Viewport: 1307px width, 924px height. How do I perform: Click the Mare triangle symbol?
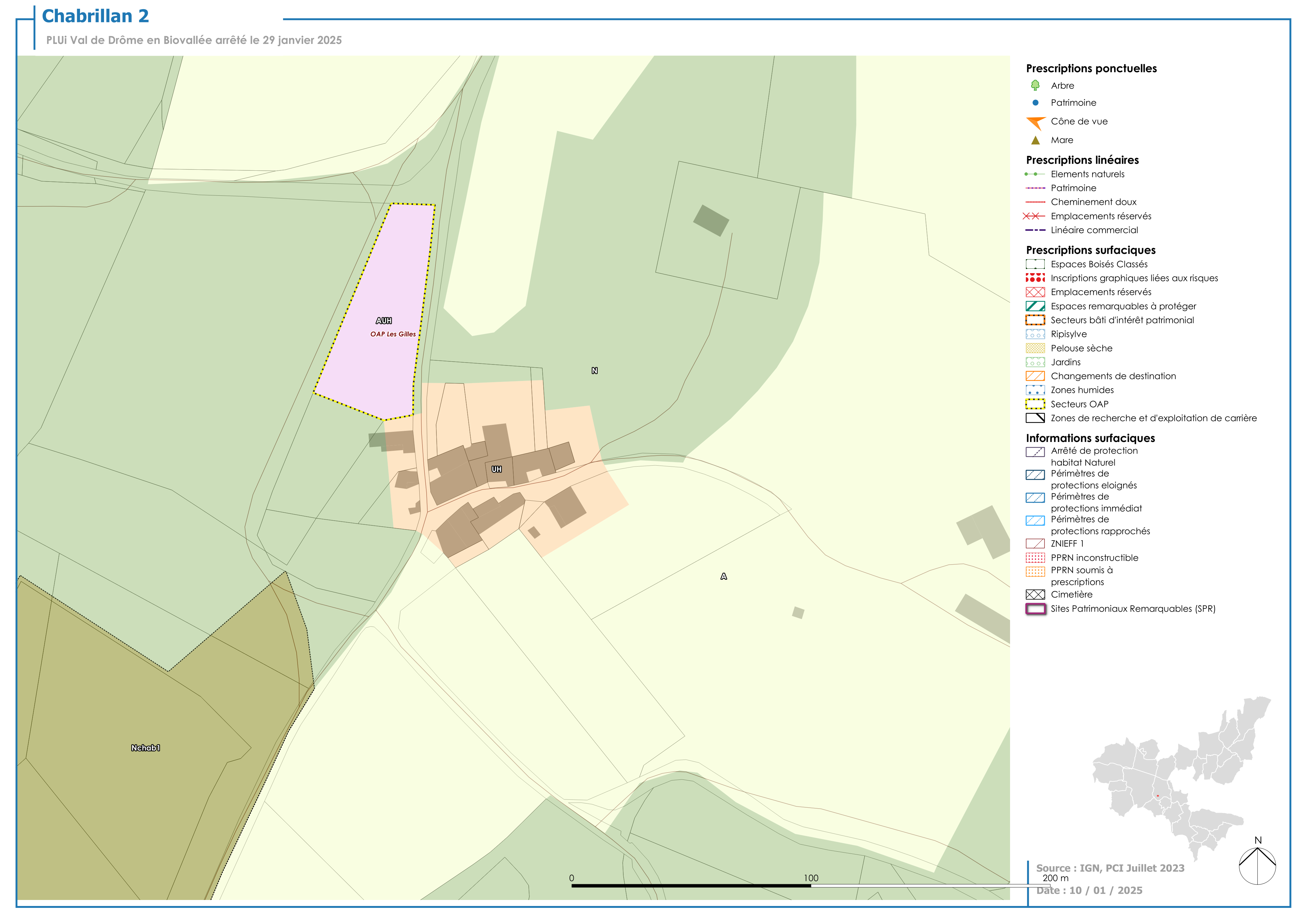coord(1035,140)
